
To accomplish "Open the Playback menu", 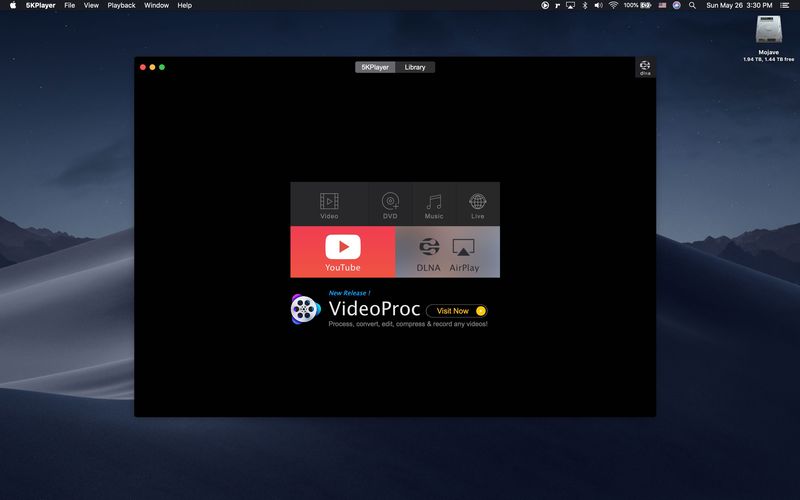I will pos(121,5).
